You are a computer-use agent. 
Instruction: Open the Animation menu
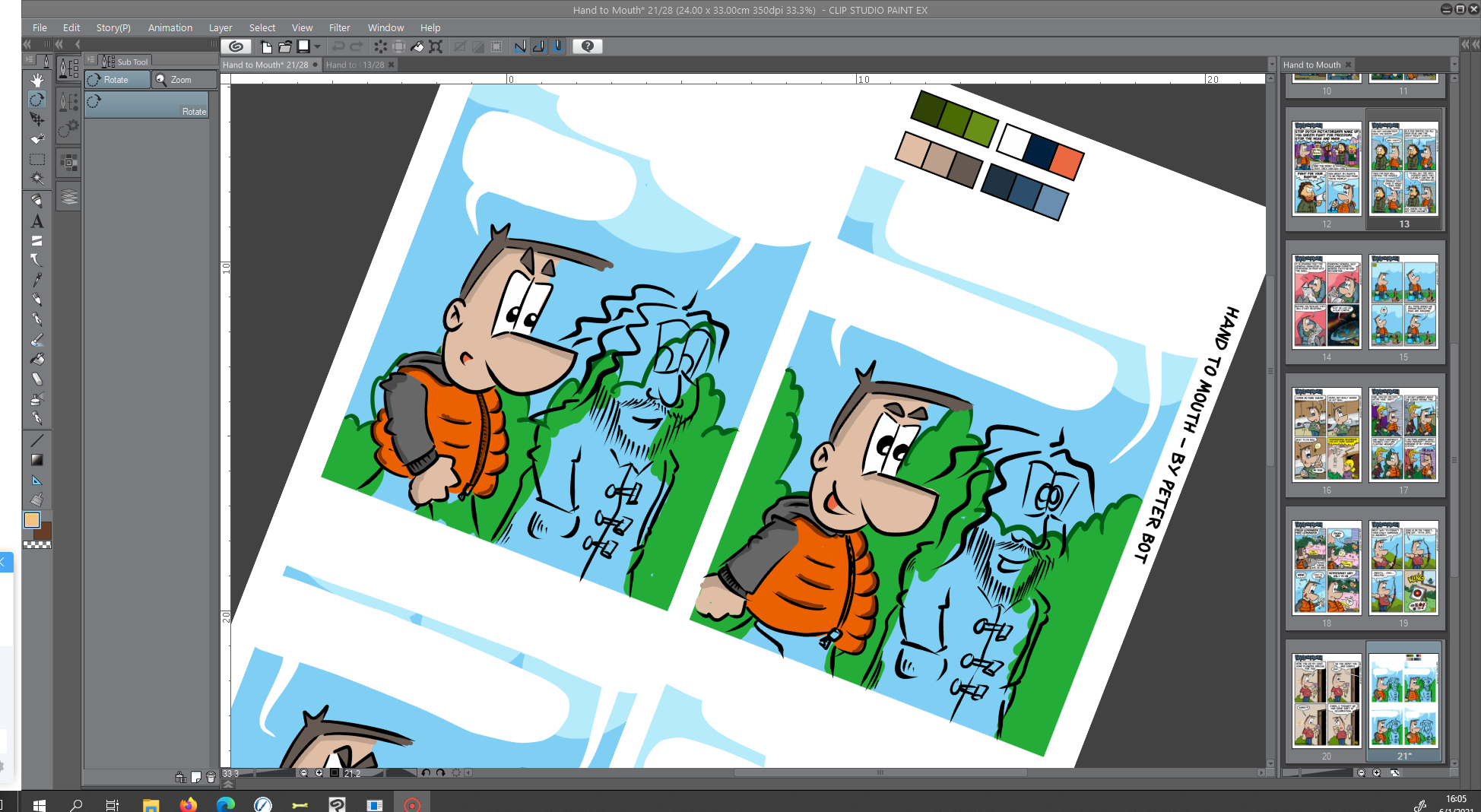(170, 27)
